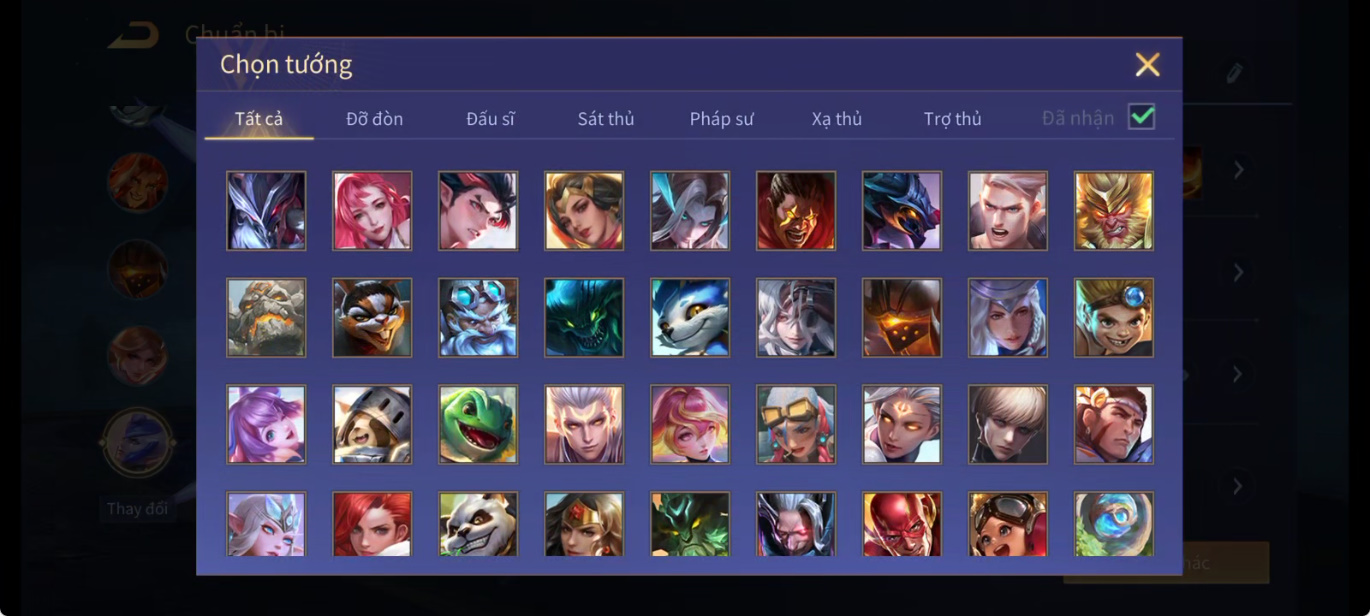
Task: Open the Đỡ đòn tab
Action: 375,119
